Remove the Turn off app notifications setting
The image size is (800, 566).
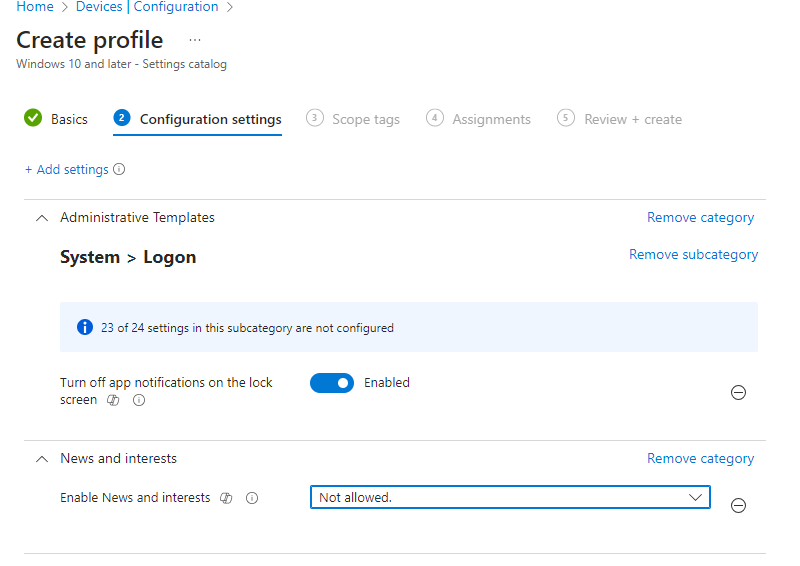point(738,393)
